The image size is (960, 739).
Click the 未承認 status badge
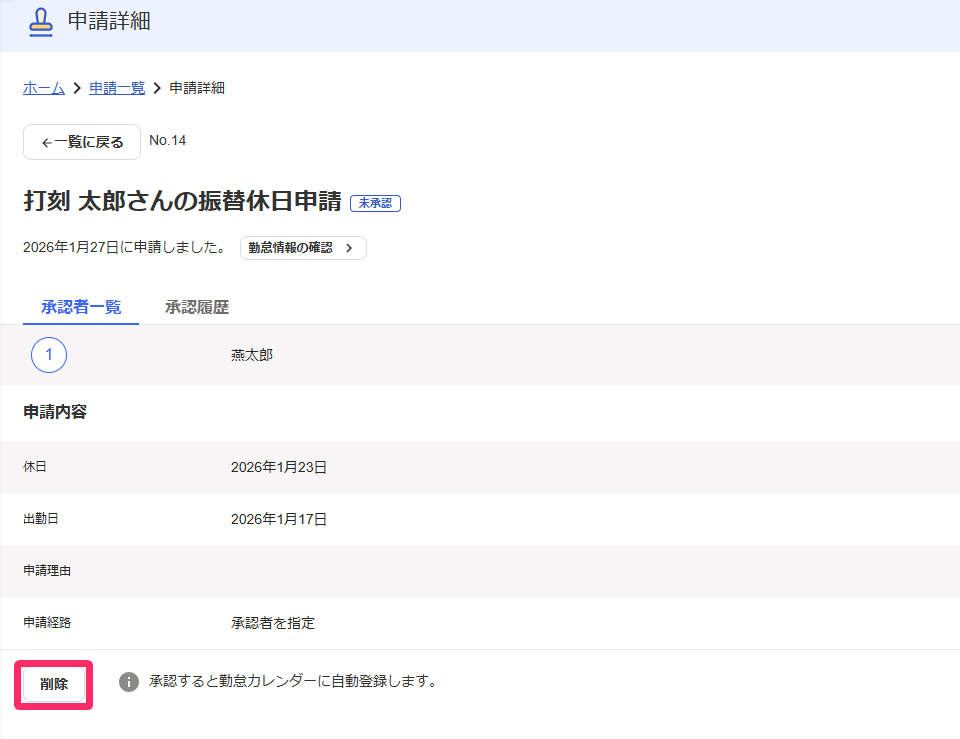point(375,203)
